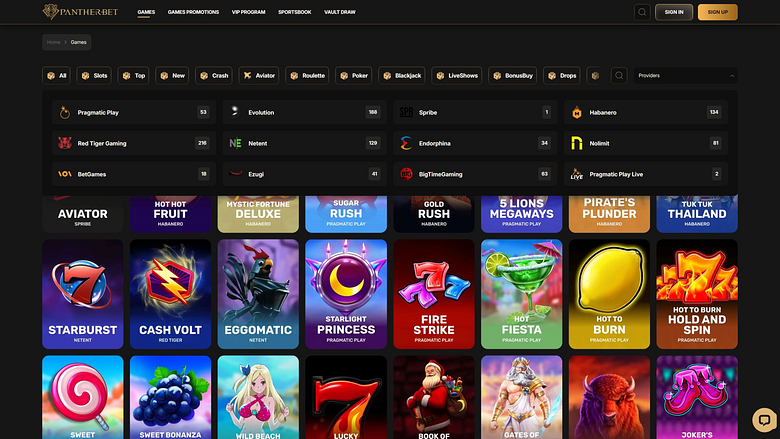Click the BigTimeGaming provider logo

pyautogui.click(x=406, y=174)
